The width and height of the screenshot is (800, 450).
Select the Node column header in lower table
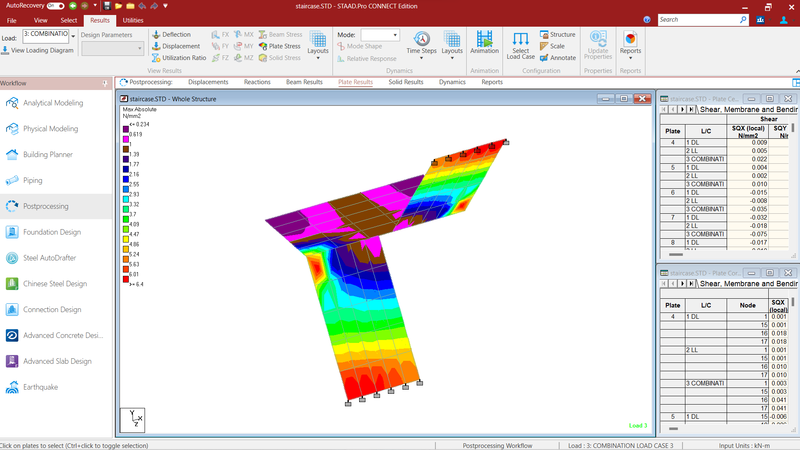point(747,305)
